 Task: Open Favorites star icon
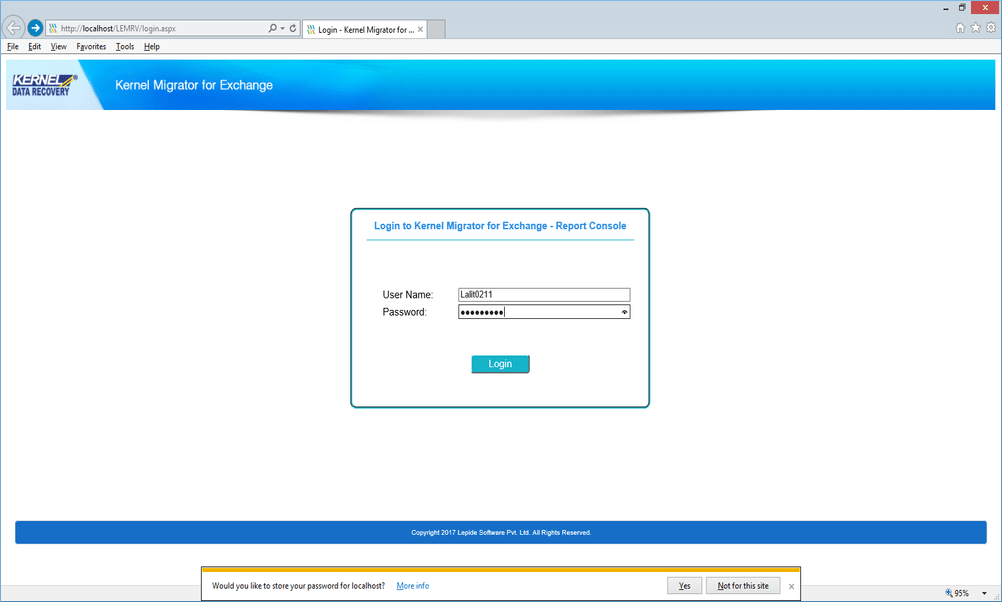(x=975, y=27)
